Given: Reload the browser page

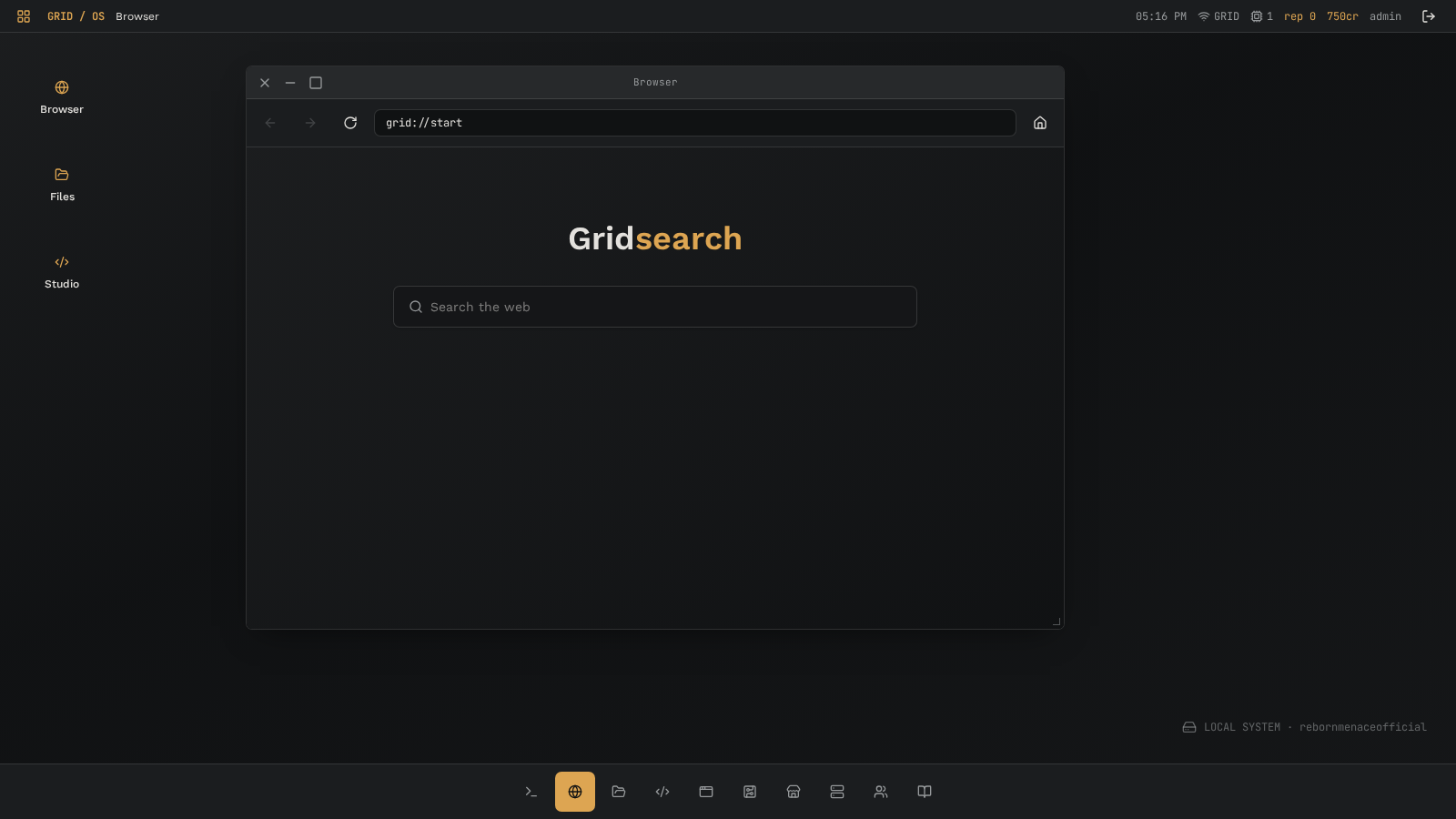Looking at the screenshot, I should point(350,123).
